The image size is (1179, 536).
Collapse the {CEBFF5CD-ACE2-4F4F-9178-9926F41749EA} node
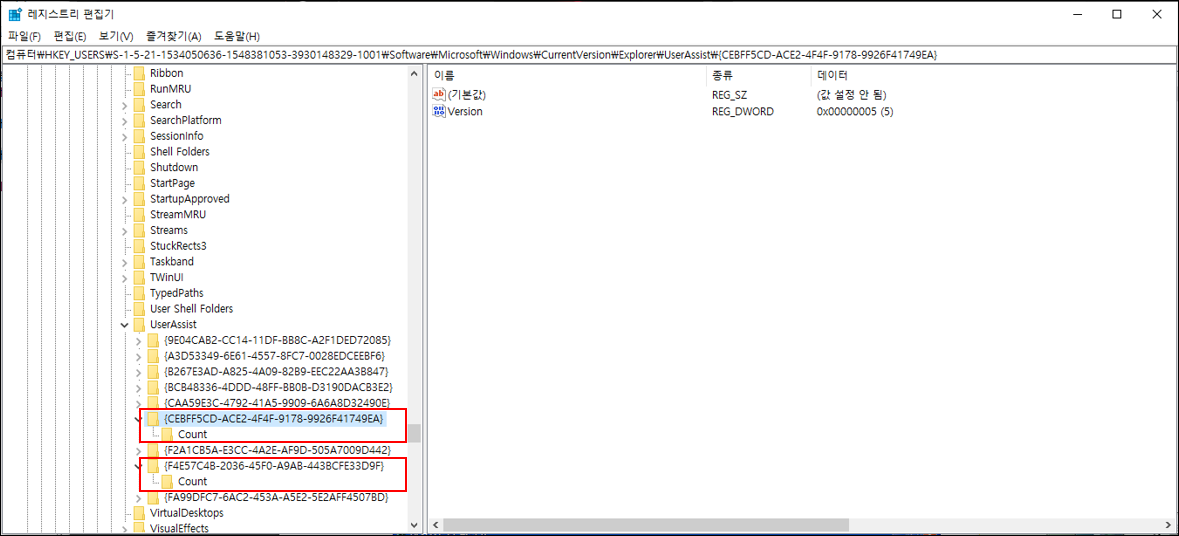(139, 418)
